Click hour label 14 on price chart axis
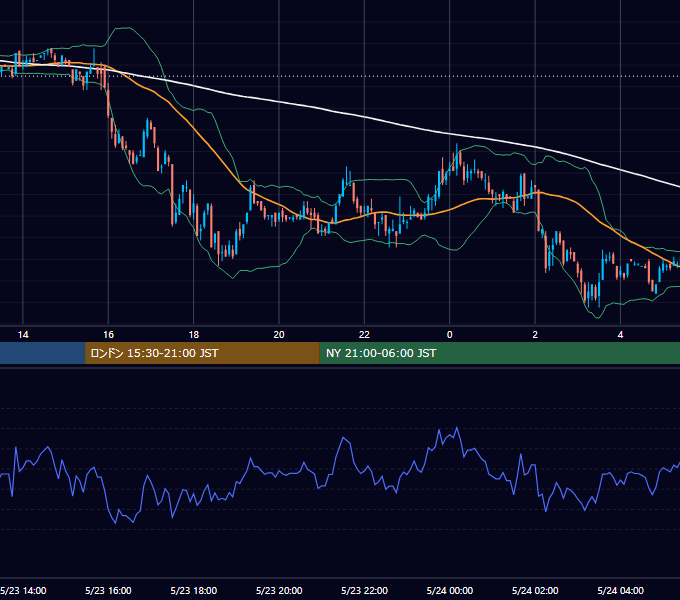The width and height of the screenshot is (680, 600). click(23, 335)
